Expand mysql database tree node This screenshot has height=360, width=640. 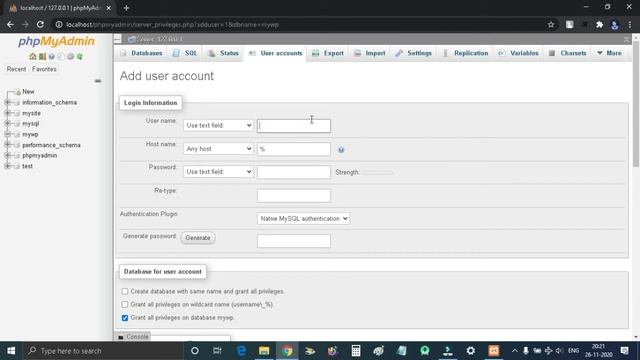[x=7, y=124]
